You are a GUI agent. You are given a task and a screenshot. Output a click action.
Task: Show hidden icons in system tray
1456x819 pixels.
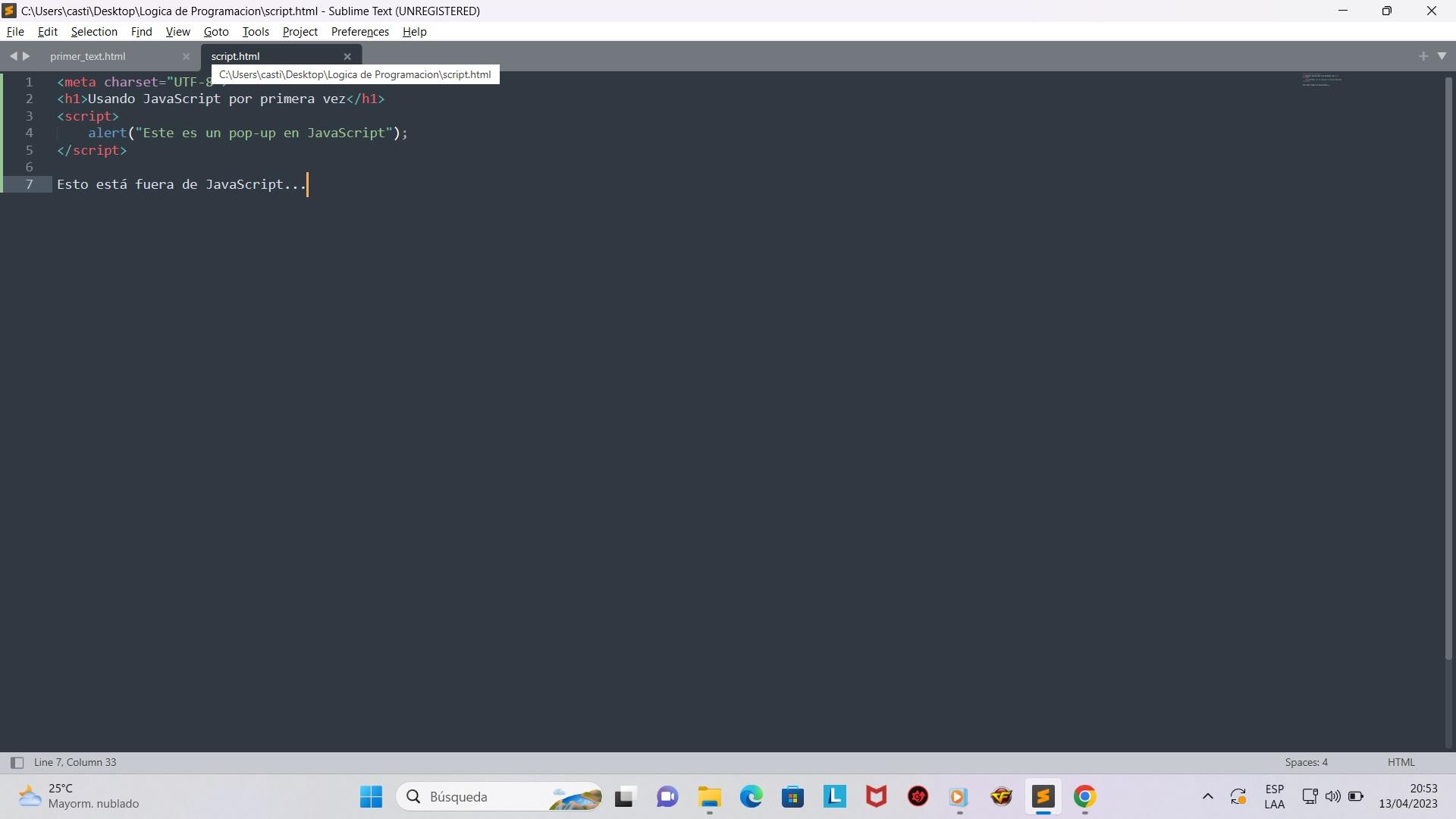point(1208,797)
